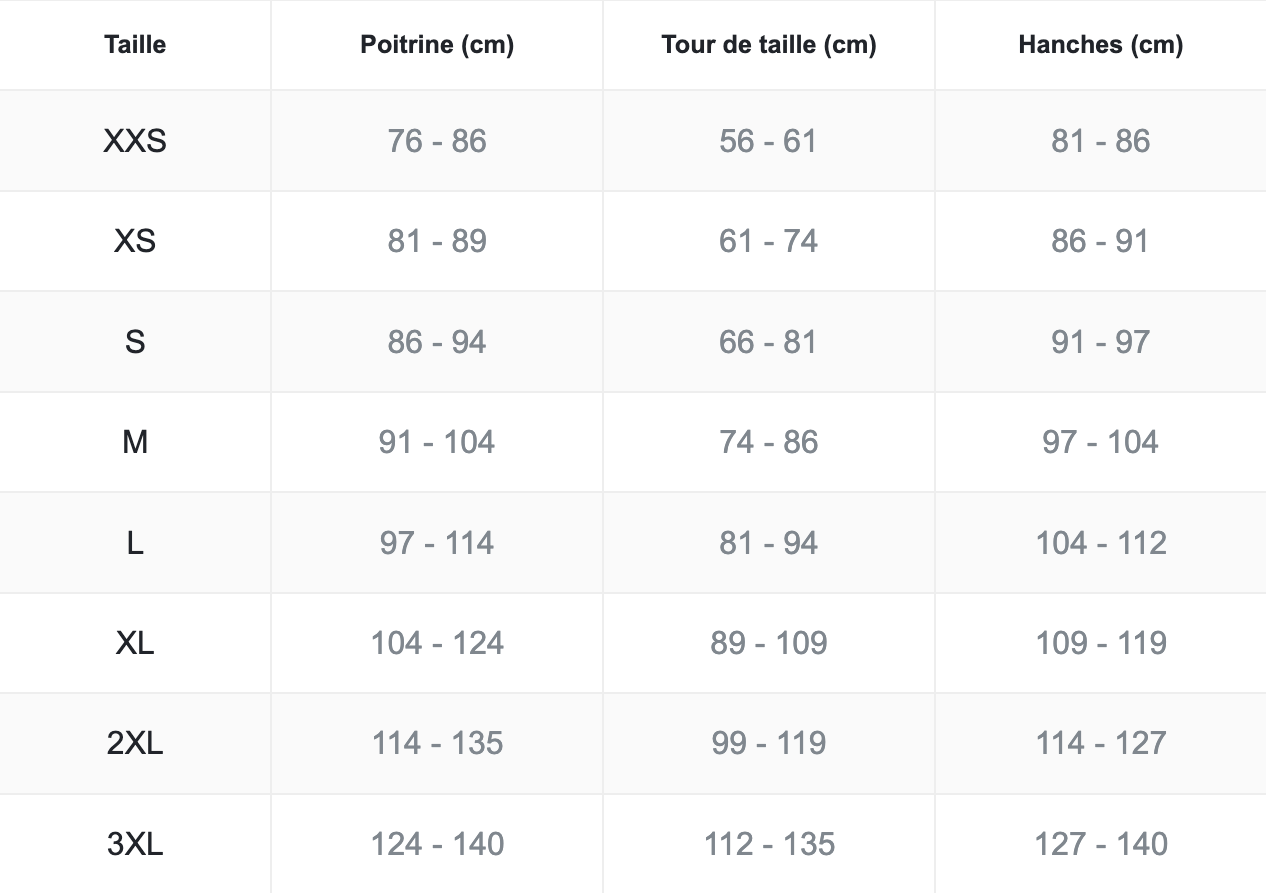The image size is (1266, 893).
Task: Select the 2XL hips value 114 - 127
Action: (x=1101, y=743)
